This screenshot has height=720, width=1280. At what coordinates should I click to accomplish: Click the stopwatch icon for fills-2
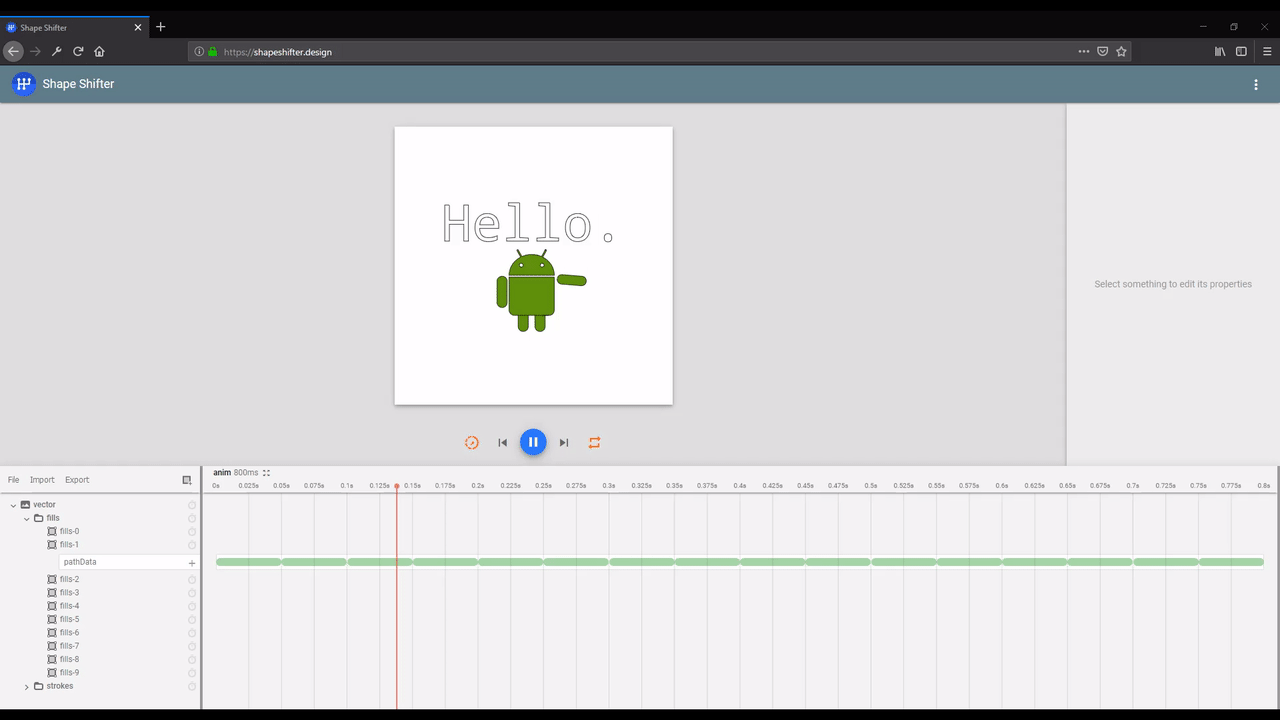(x=192, y=579)
